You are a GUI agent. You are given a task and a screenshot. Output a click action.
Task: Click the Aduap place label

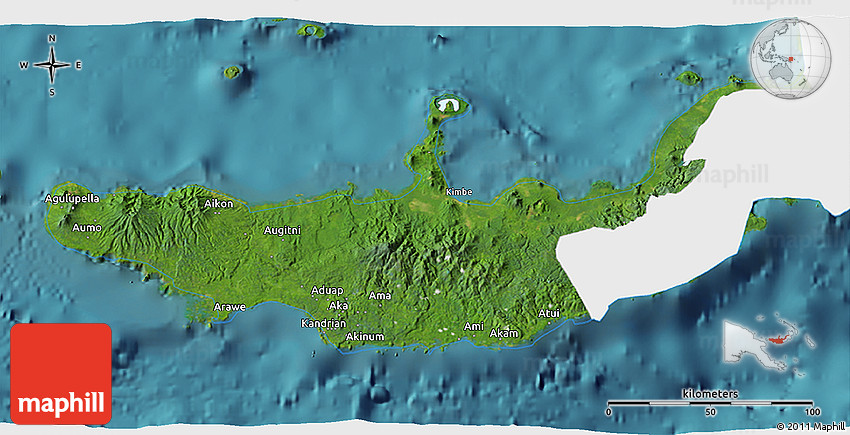[327, 290]
